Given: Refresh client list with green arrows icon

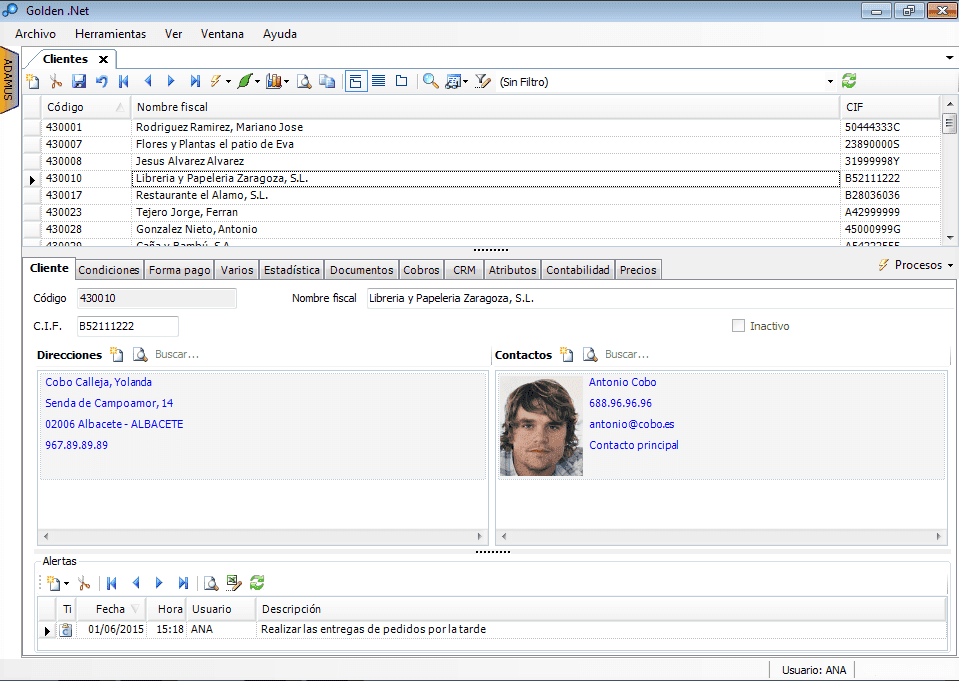Looking at the screenshot, I should [x=849, y=81].
